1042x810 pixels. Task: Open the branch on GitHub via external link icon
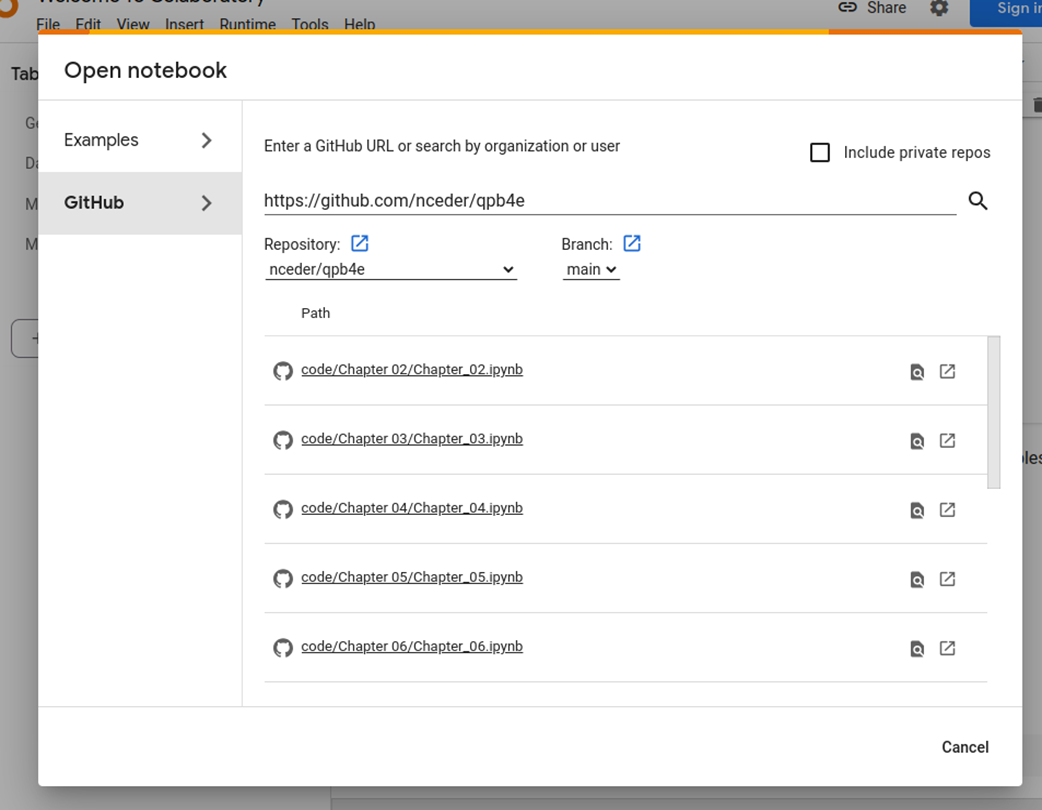632,244
